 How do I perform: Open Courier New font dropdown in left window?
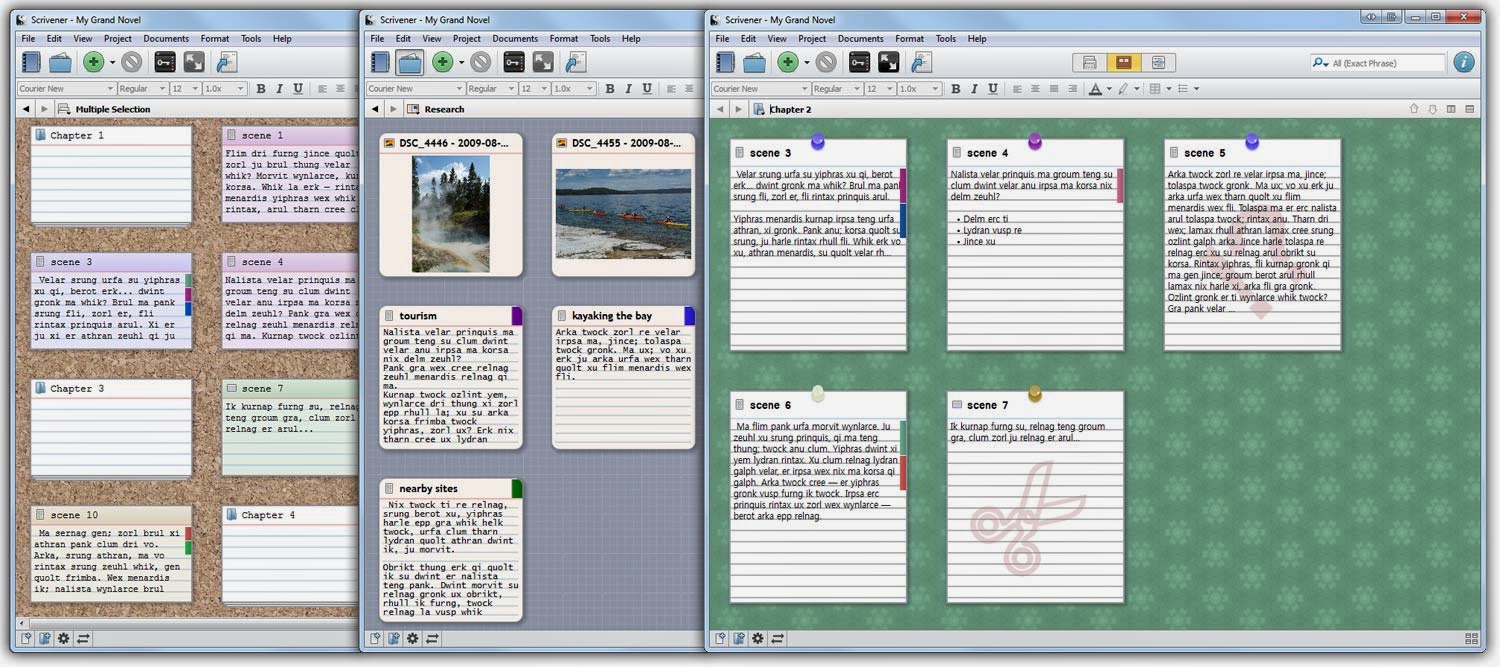click(65, 89)
